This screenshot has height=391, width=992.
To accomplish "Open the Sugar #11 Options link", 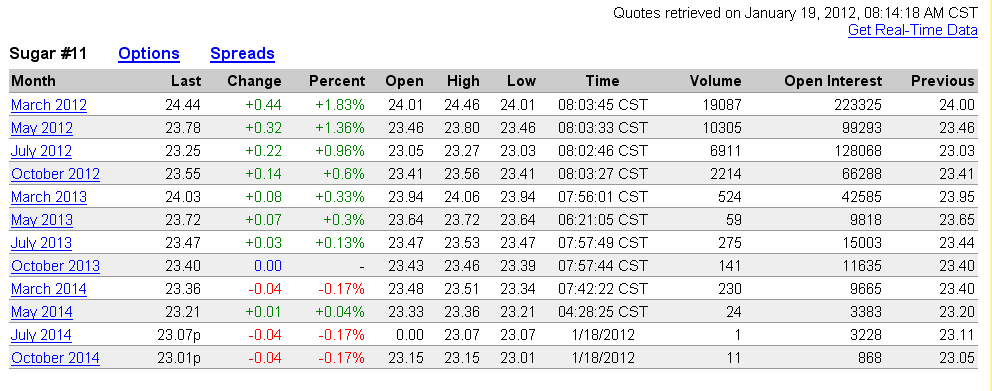I will [x=149, y=54].
